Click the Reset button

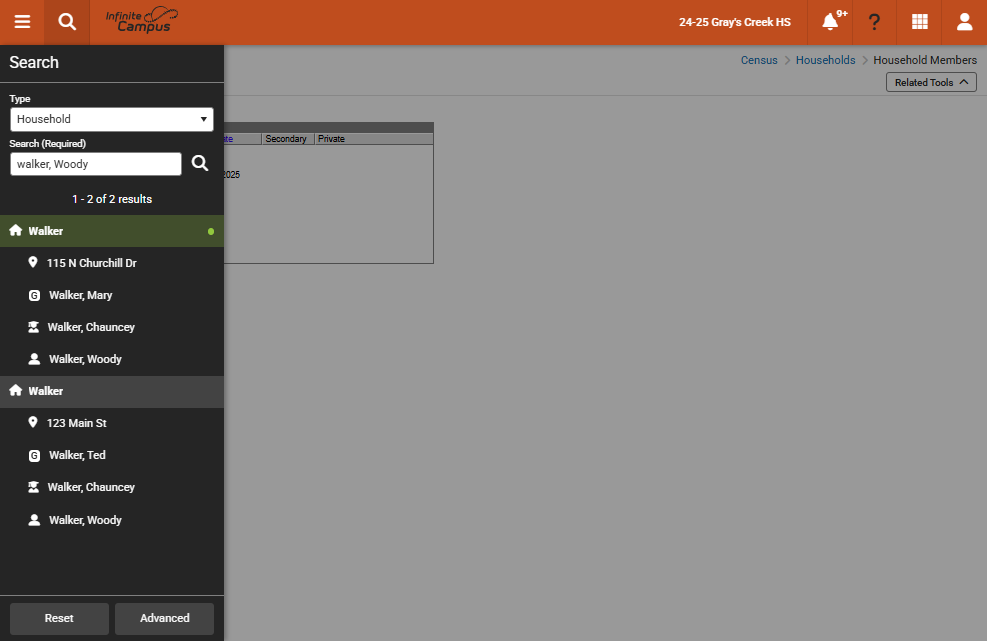(59, 618)
